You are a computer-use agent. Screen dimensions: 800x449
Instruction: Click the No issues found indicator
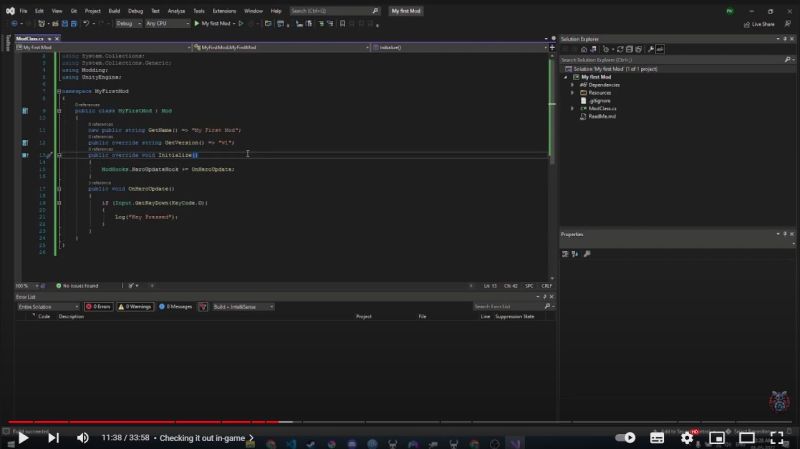coord(77,286)
